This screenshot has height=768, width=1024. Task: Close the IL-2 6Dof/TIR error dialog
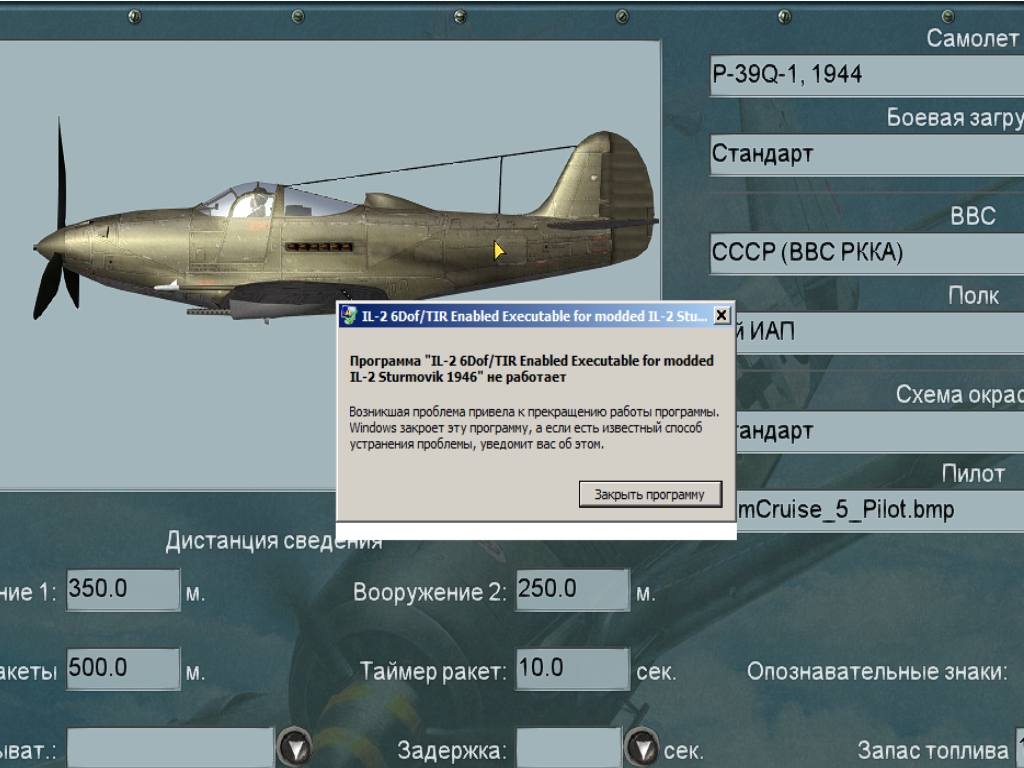tap(721, 315)
